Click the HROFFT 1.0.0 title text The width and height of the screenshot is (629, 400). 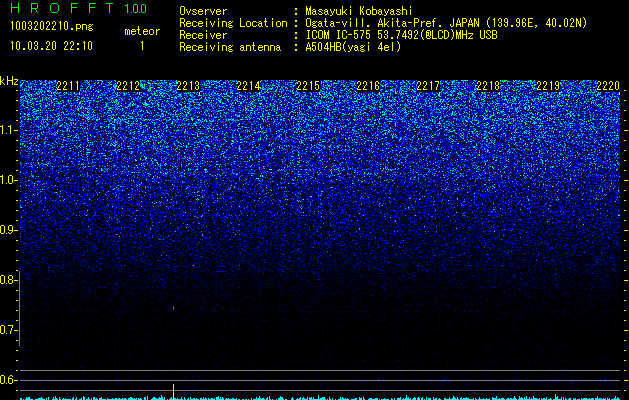pos(78,8)
